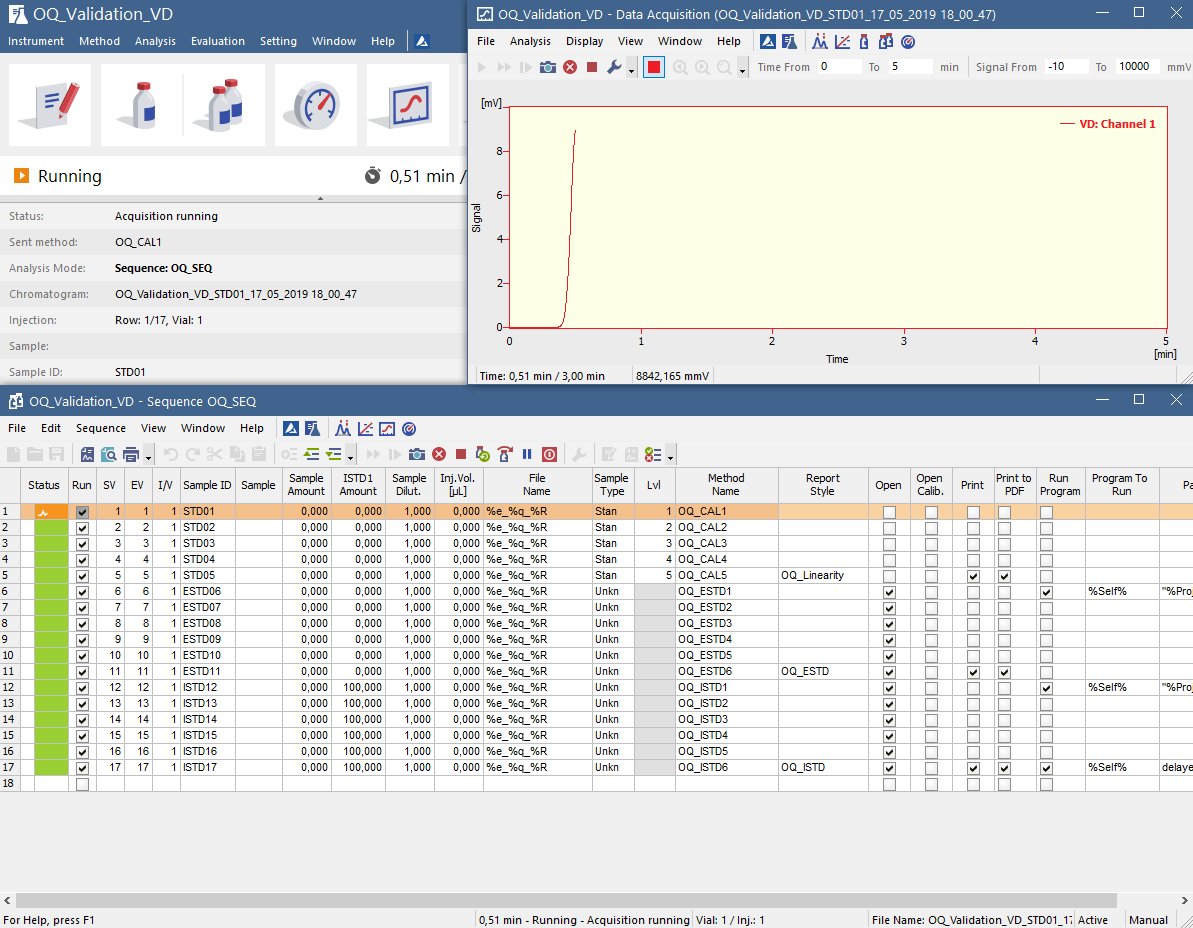Expand the wrench dropdown arrow in Data Acquisition
The image size is (1193, 928).
click(x=631, y=69)
